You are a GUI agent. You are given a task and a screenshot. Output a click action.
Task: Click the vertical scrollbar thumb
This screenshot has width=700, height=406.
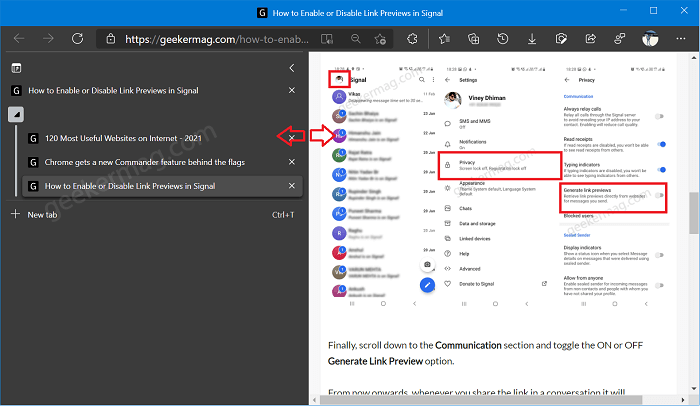(693, 213)
